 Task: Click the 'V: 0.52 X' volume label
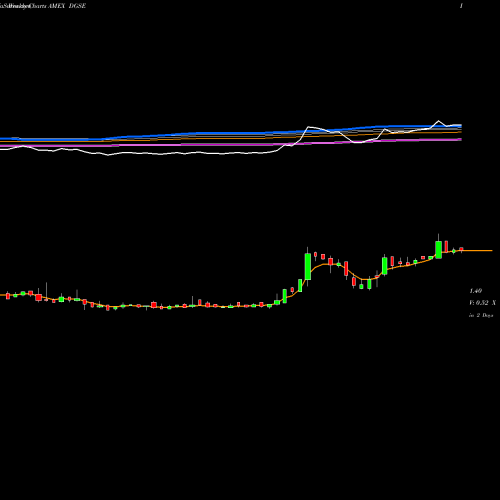click(482, 303)
